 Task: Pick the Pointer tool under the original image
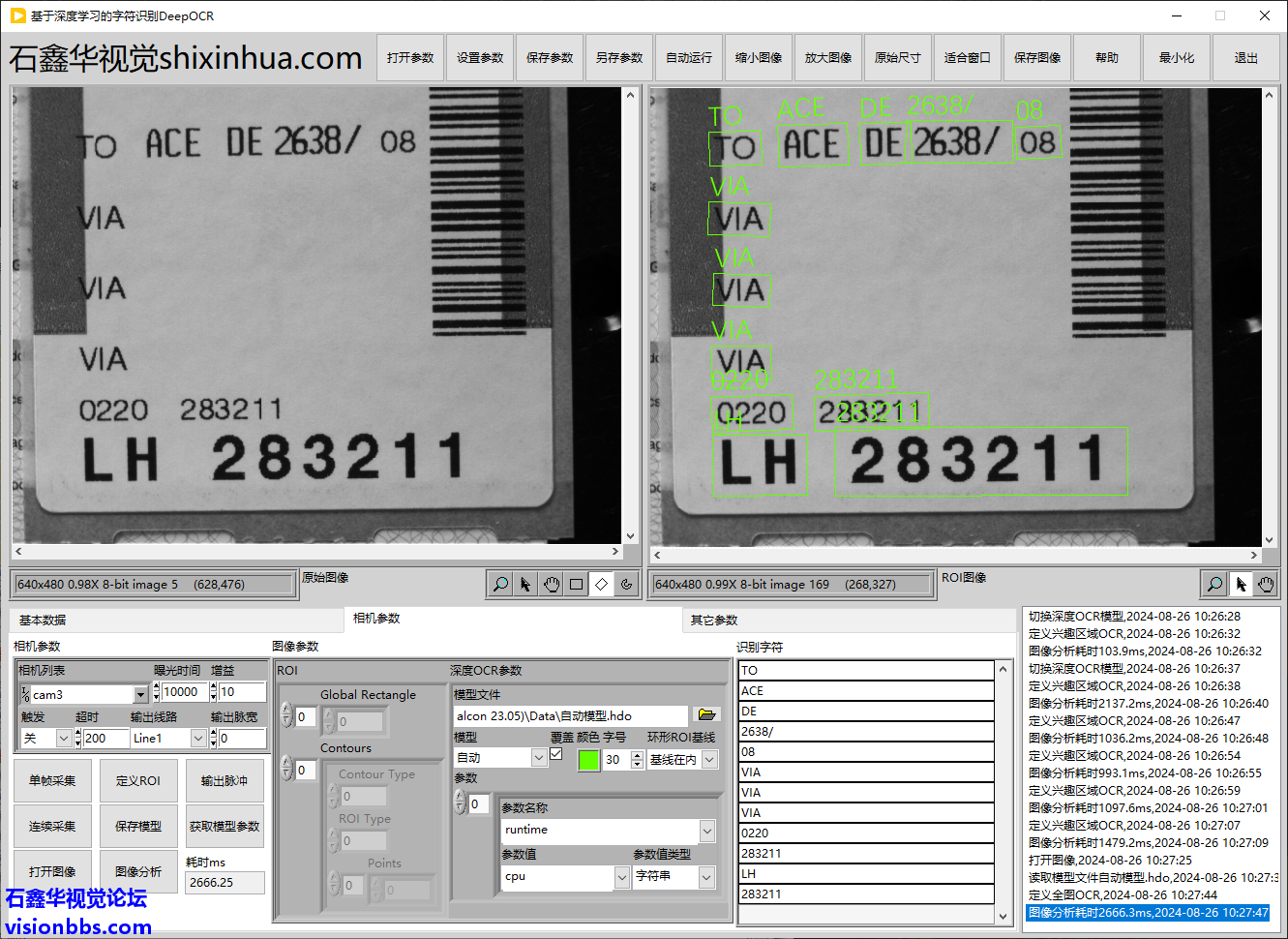point(525,585)
